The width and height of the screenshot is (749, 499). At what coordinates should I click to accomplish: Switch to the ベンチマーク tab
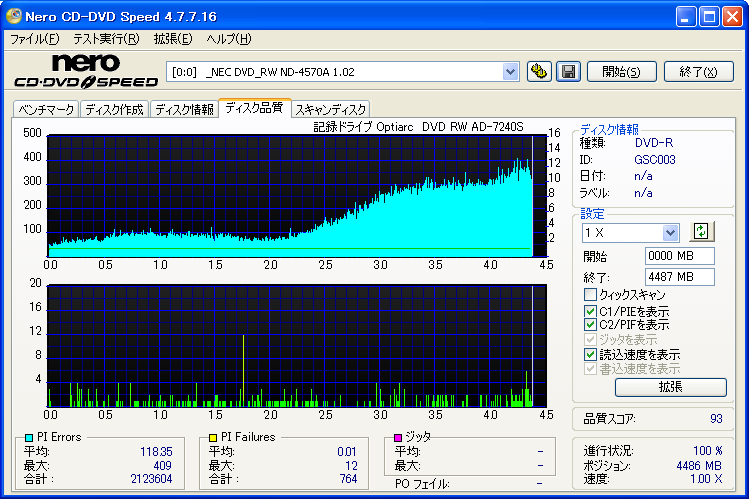[x=46, y=109]
